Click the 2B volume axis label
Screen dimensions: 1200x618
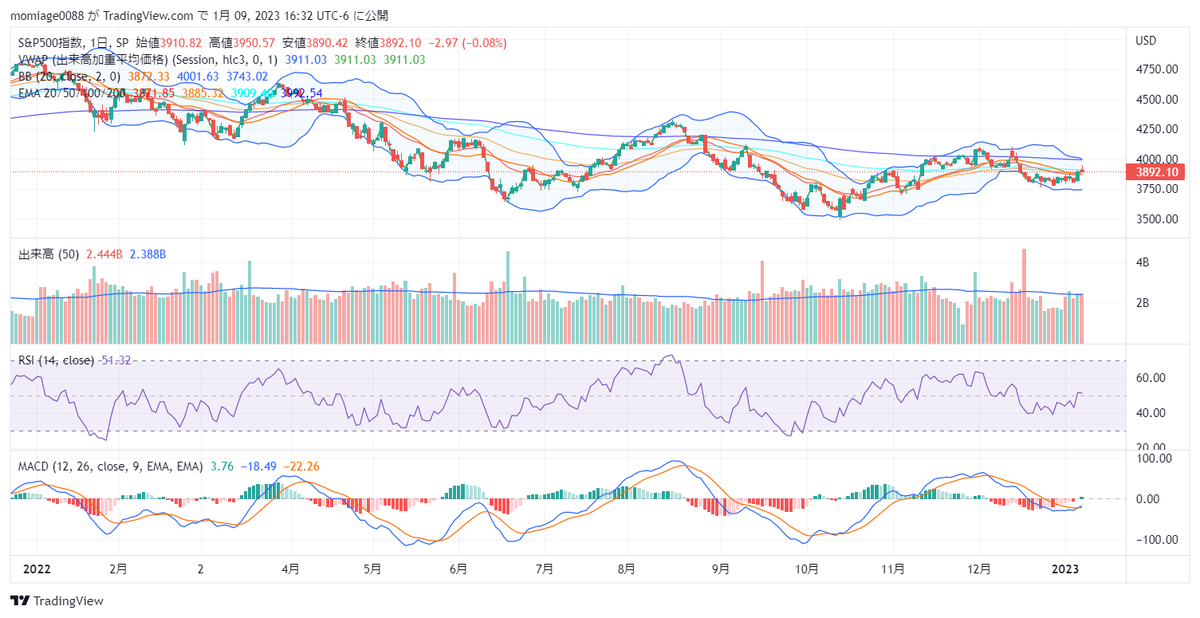click(x=1143, y=302)
